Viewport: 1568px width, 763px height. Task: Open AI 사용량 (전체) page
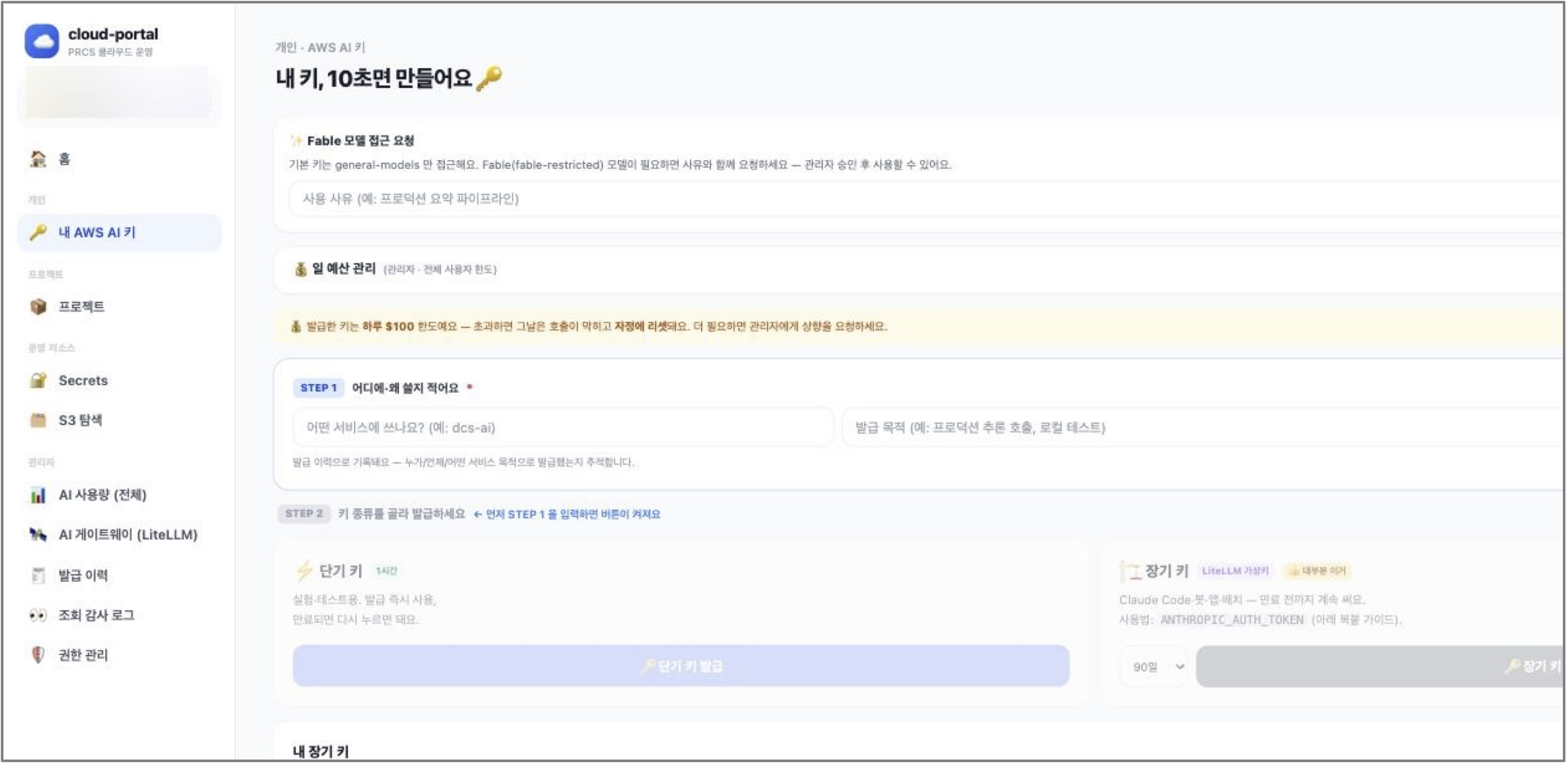[119, 495]
